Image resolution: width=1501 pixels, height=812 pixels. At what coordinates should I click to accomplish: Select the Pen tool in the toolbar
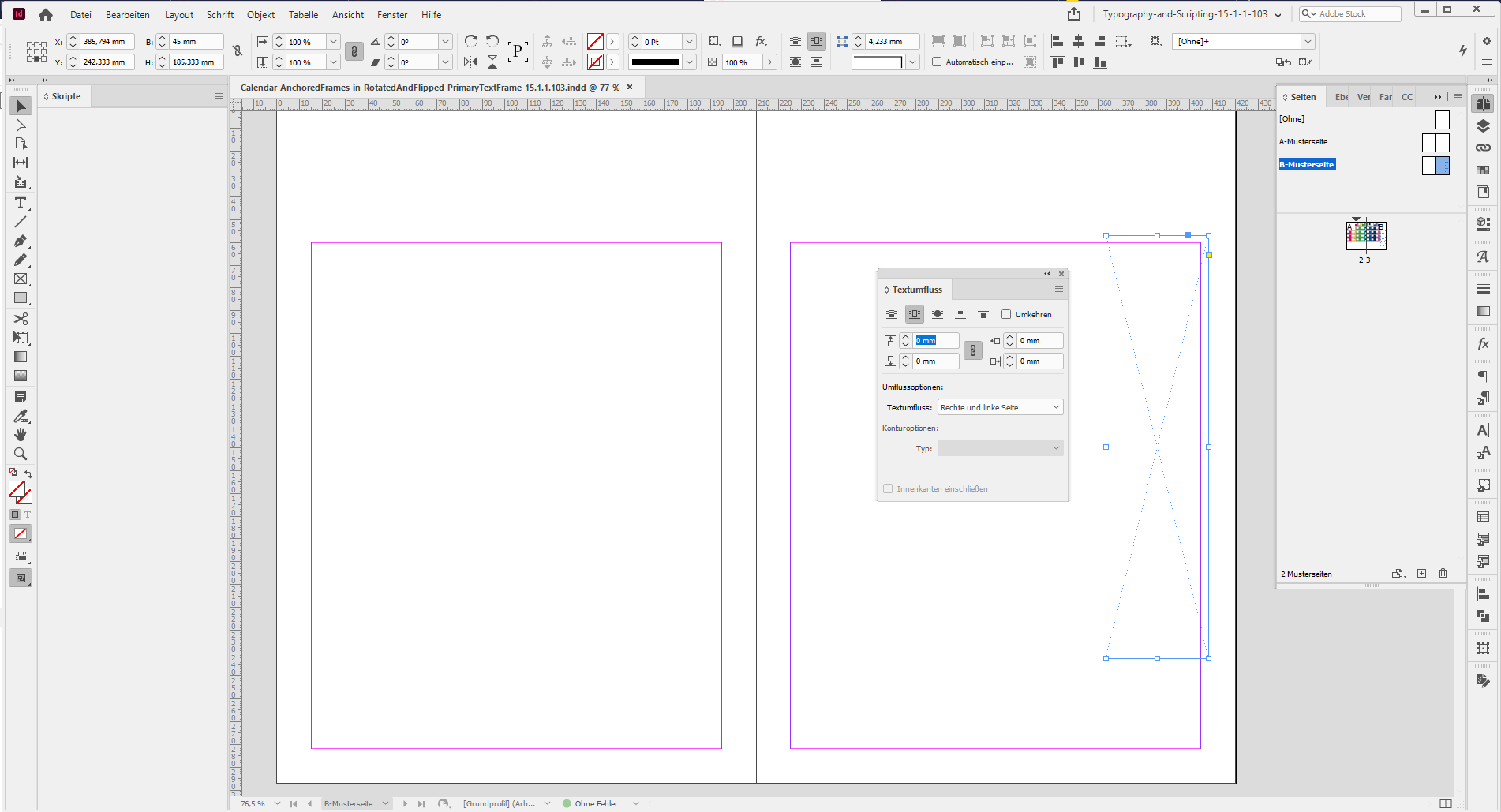tap(21, 241)
